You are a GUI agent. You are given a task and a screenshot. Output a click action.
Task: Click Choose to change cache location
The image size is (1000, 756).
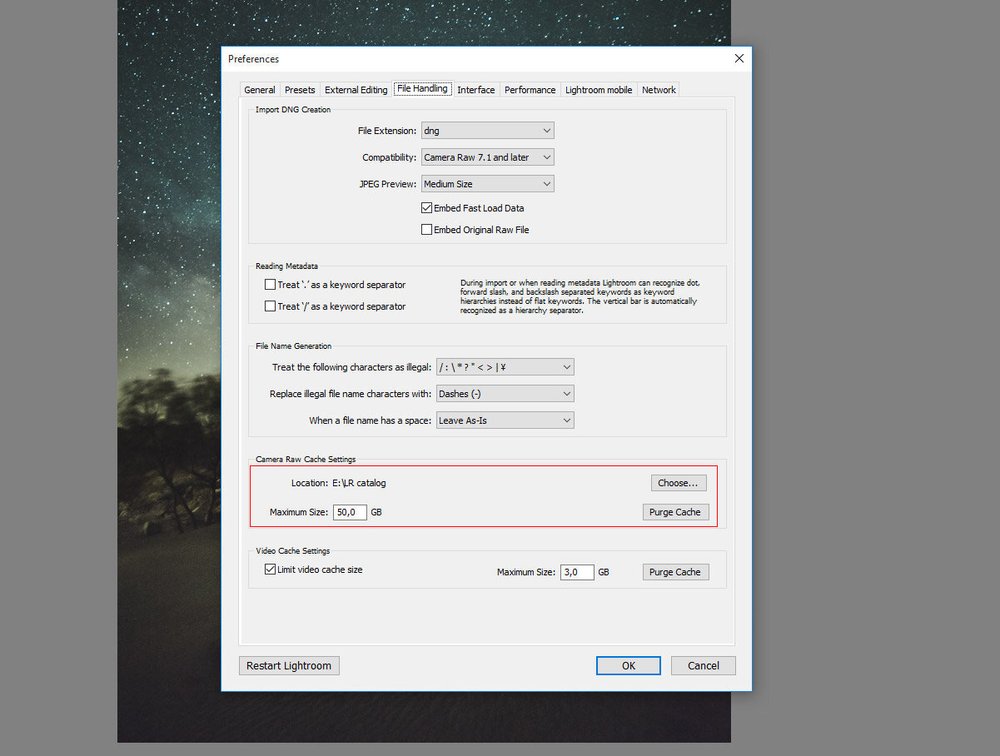tap(678, 482)
